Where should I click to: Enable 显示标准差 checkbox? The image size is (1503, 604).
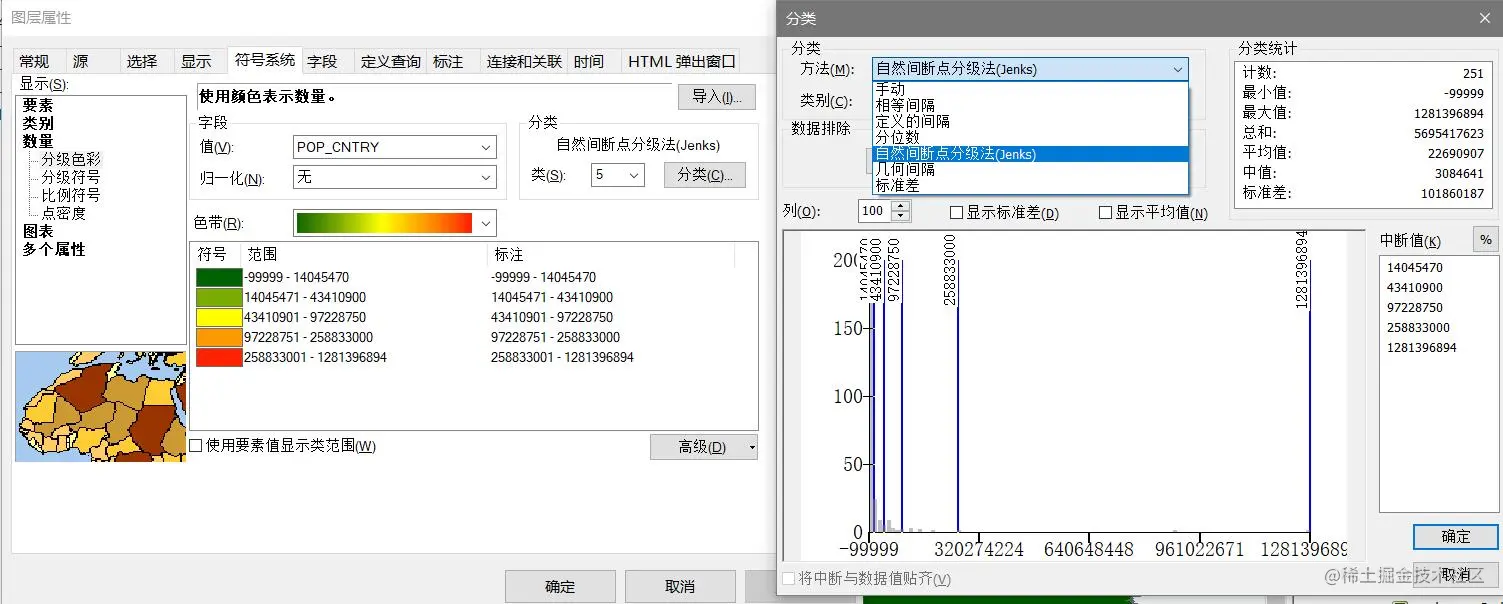point(956,213)
